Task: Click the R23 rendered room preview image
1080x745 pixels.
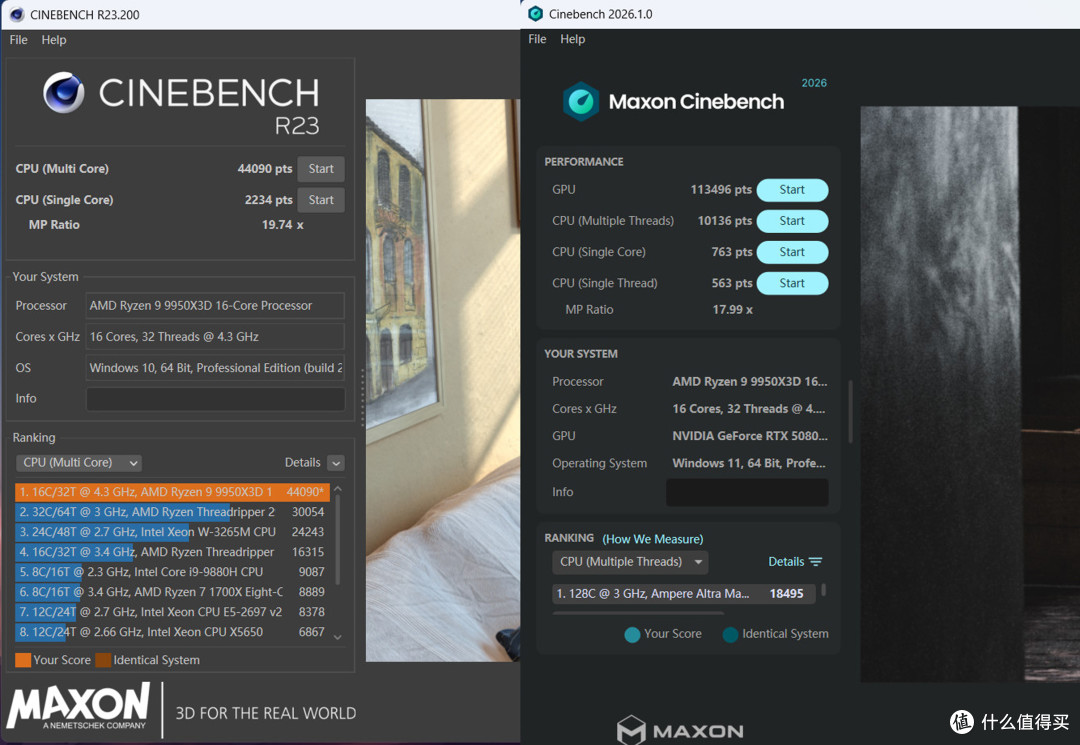Action: pos(443,381)
